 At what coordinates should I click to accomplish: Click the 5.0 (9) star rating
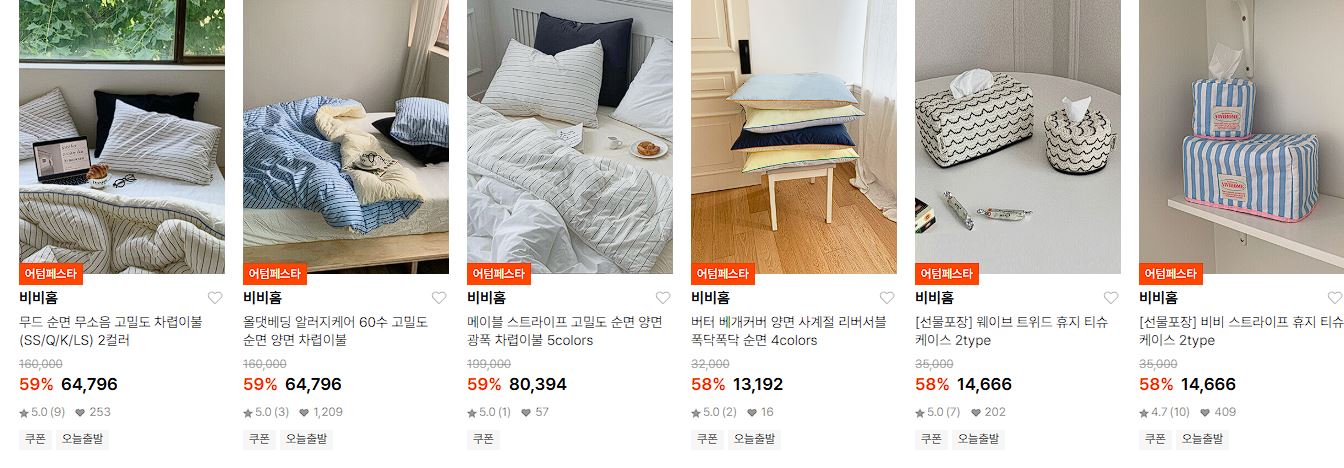42,412
